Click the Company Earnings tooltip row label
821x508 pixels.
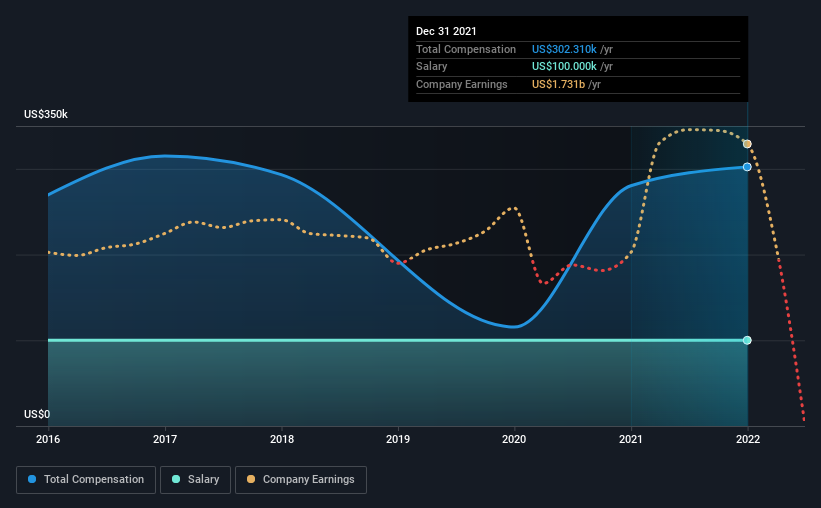(x=462, y=84)
